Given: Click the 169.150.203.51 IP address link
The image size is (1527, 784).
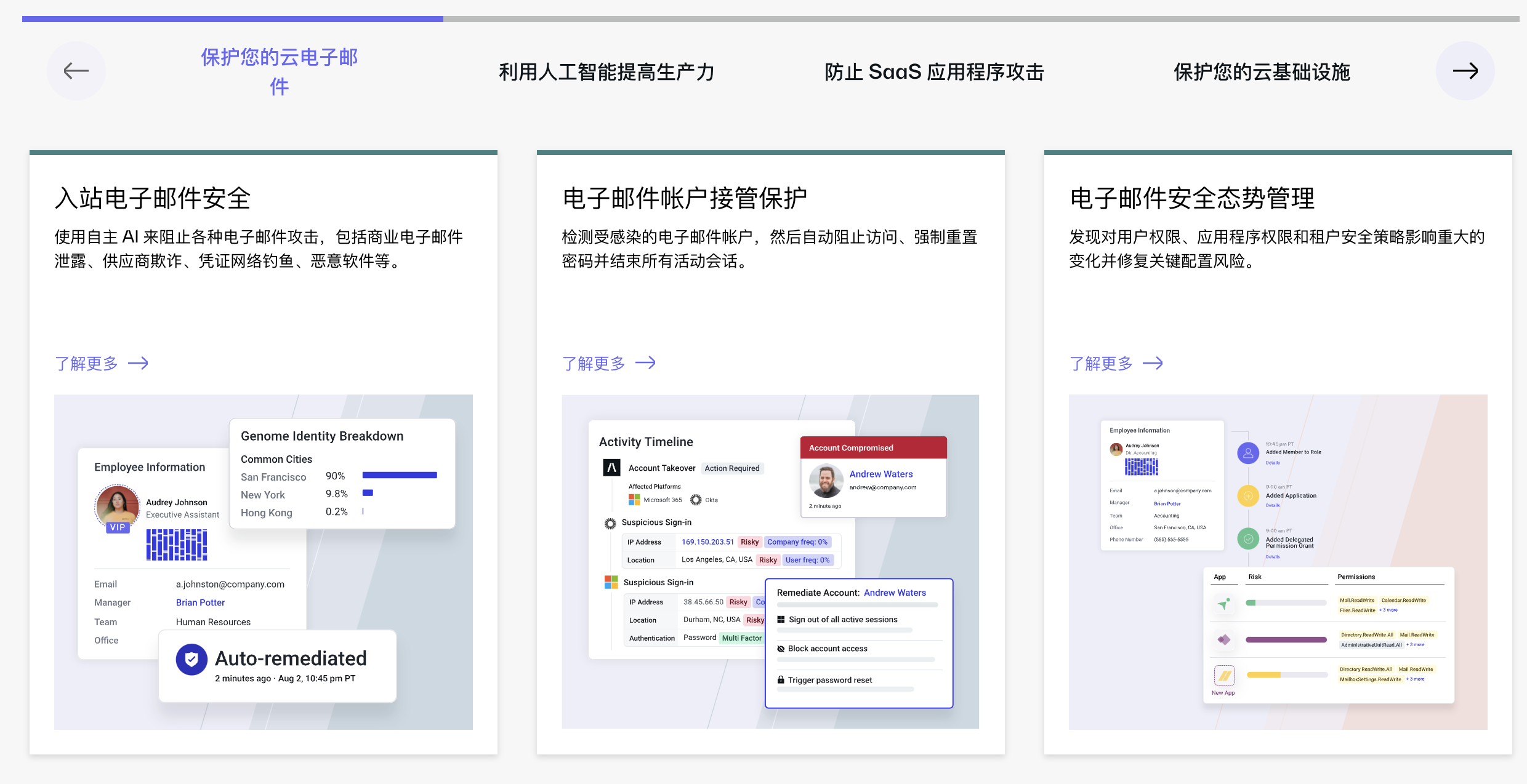Looking at the screenshot, I should (x=707, y=542).
